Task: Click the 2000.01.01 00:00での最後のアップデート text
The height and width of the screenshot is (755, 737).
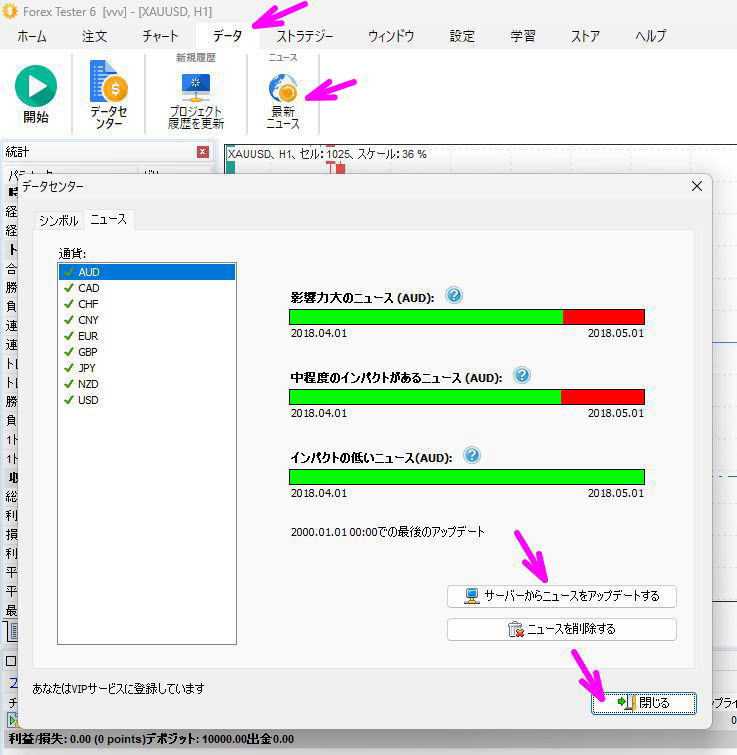Action: click(x=388, y=532)
